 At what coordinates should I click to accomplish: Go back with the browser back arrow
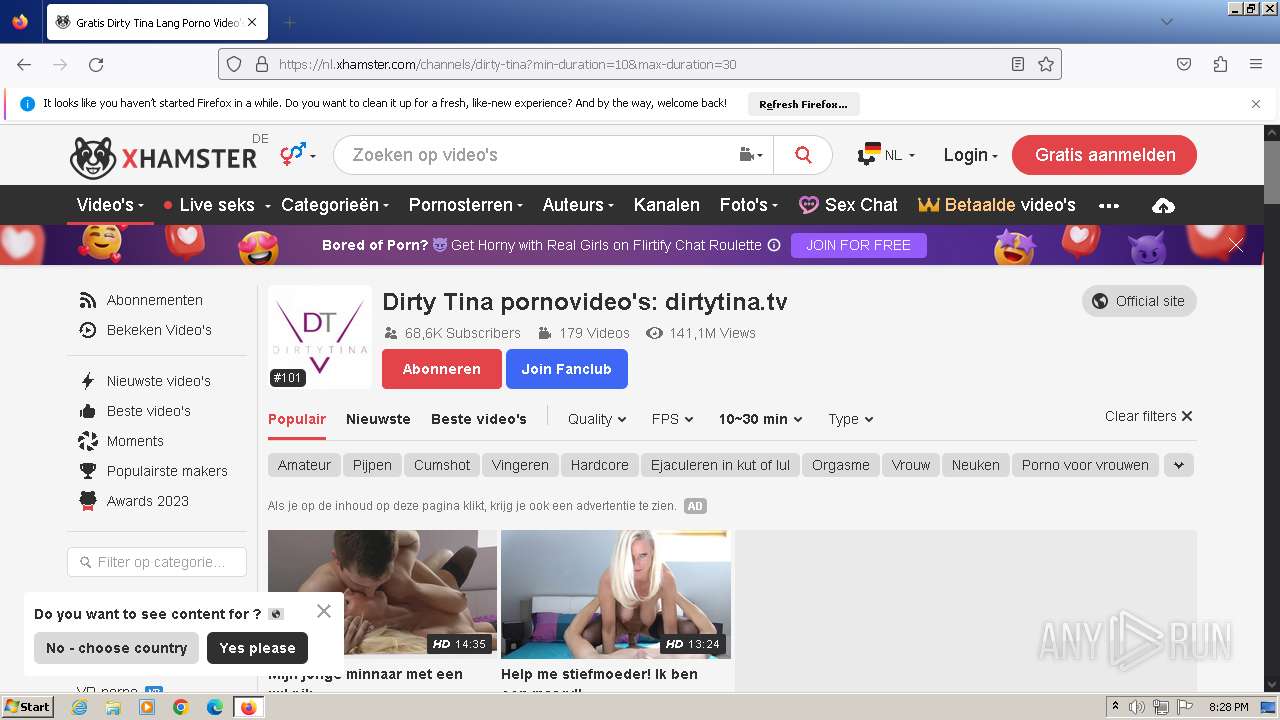24,64
